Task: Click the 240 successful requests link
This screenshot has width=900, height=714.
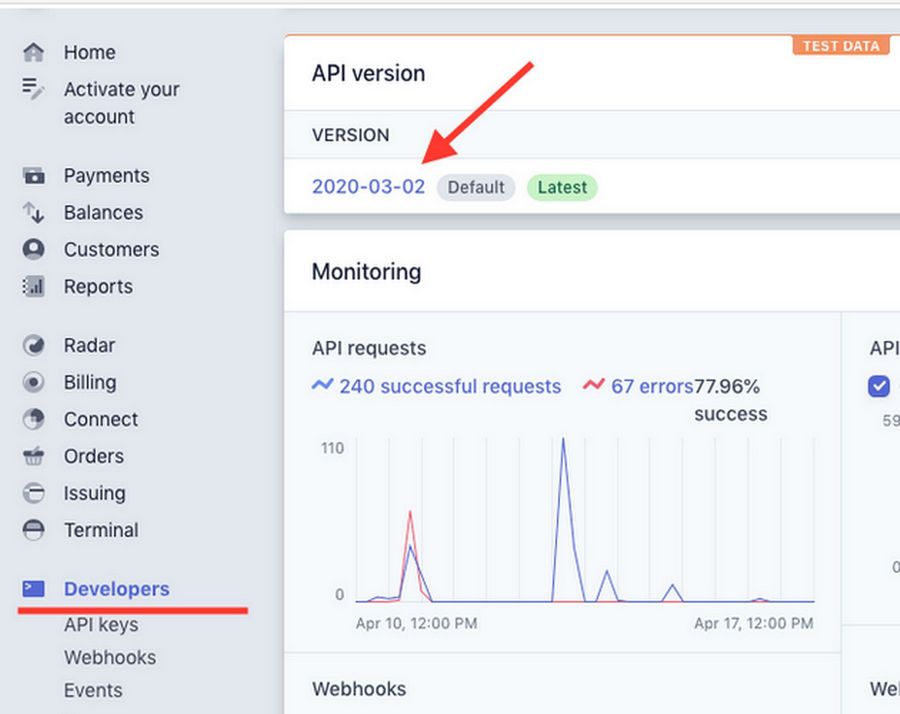Action: click(x=449, y=386)
